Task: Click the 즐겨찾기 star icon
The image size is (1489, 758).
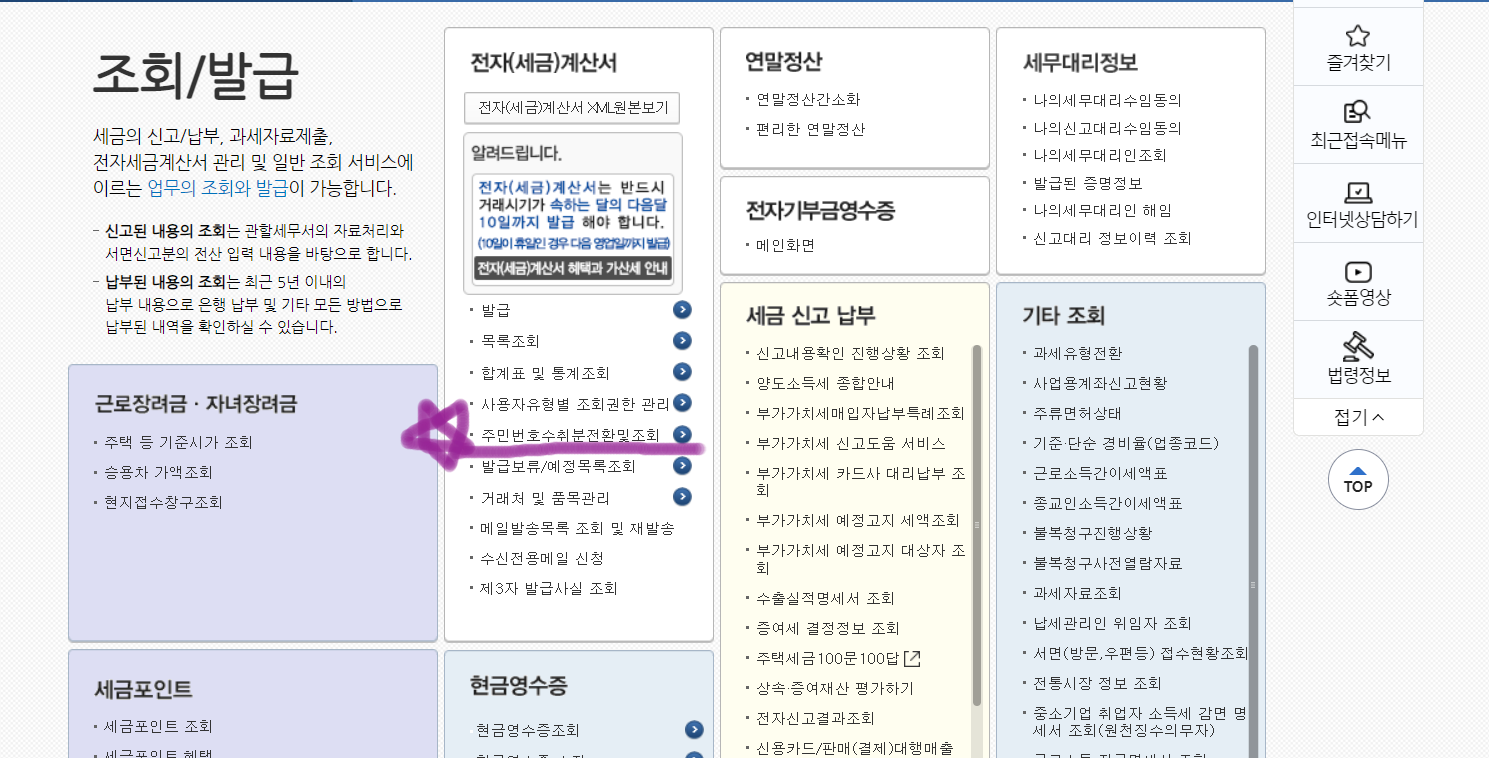Action: click(1357, 36)
